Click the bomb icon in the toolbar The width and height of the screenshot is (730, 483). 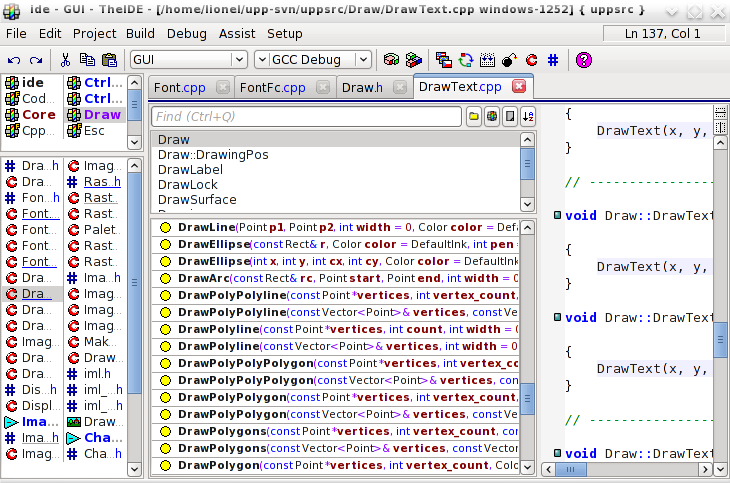509,60
